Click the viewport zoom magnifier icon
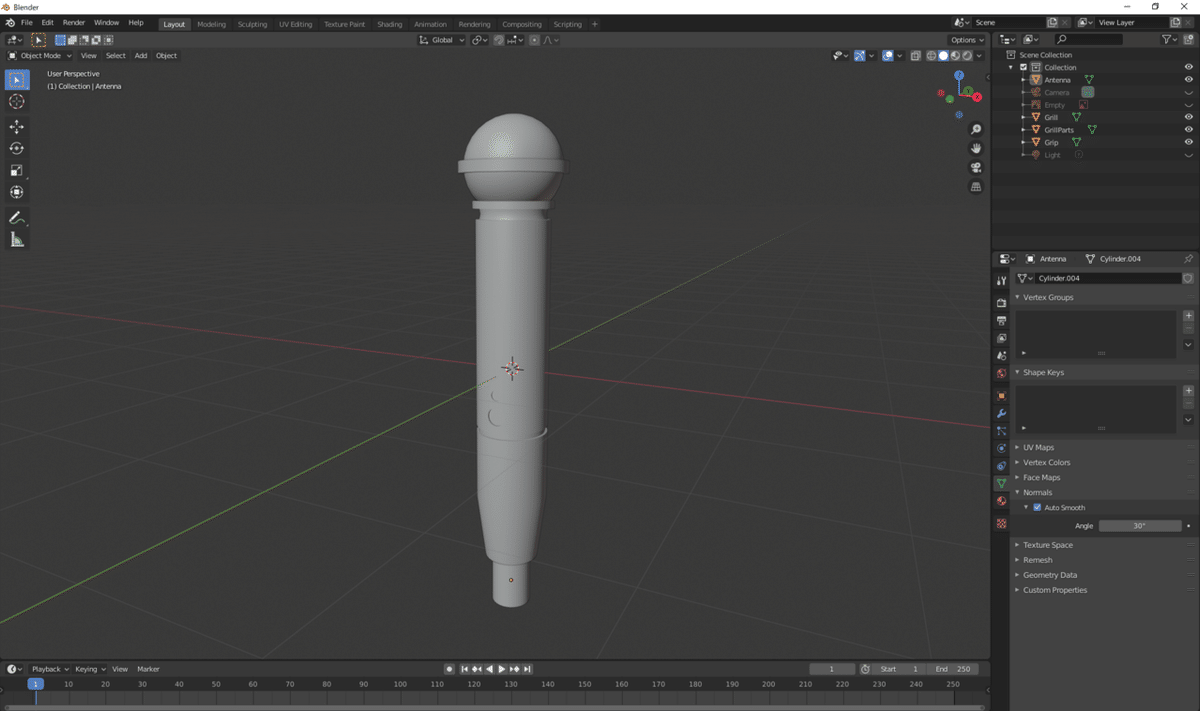This screenshot has width=1200, height=711. [976, 130]
